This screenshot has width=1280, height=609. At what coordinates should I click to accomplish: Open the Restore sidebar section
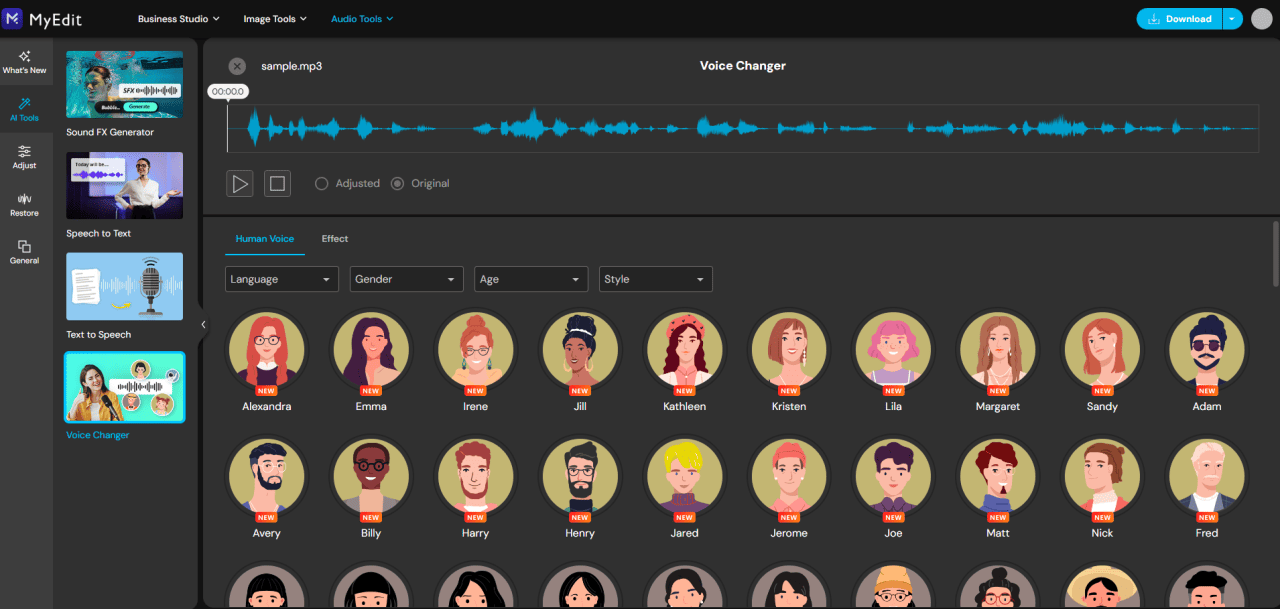pyautogui.click(x=24, y=204)
